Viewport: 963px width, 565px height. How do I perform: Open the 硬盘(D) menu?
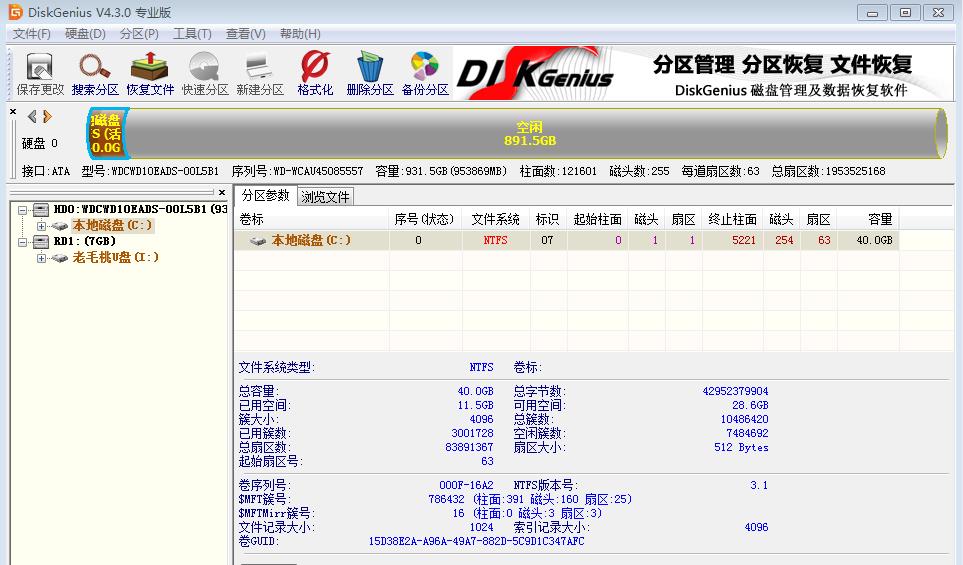(85, 34)
